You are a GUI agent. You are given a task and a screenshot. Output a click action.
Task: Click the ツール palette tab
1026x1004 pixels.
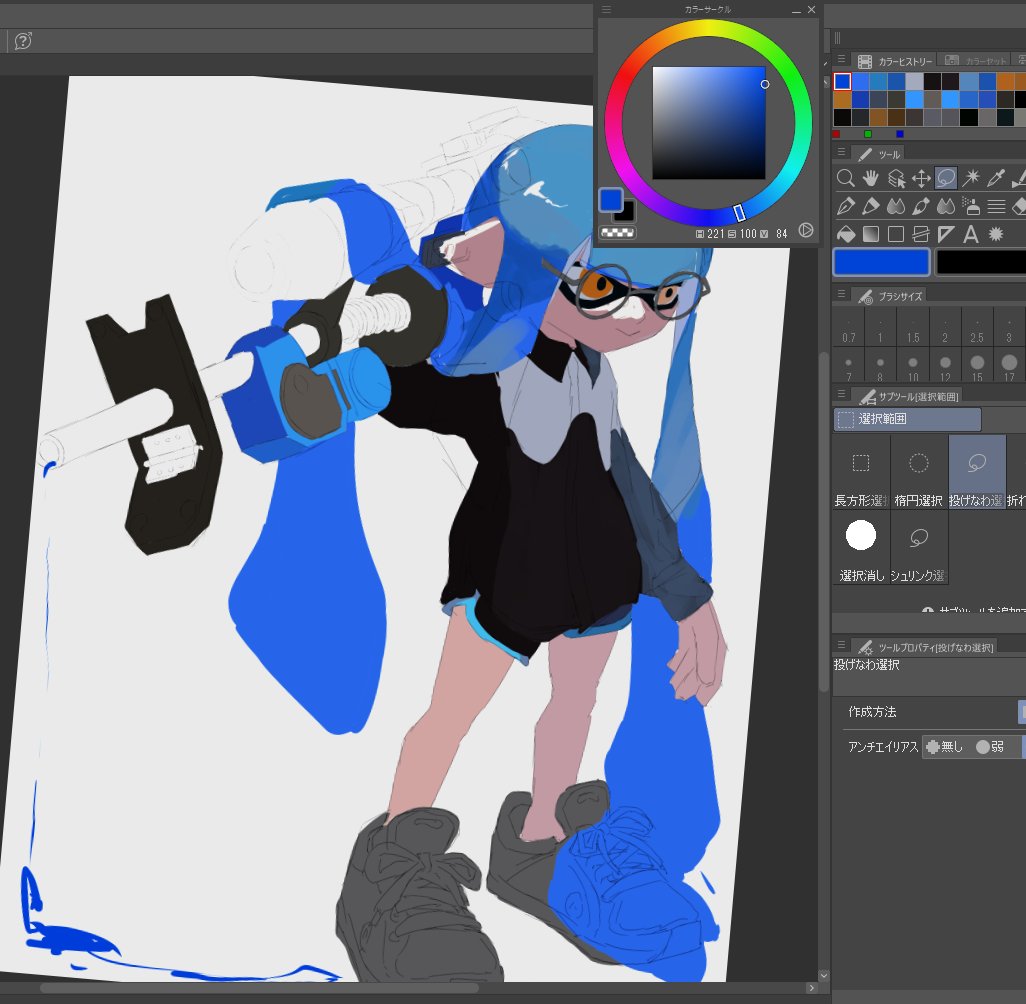879,154
